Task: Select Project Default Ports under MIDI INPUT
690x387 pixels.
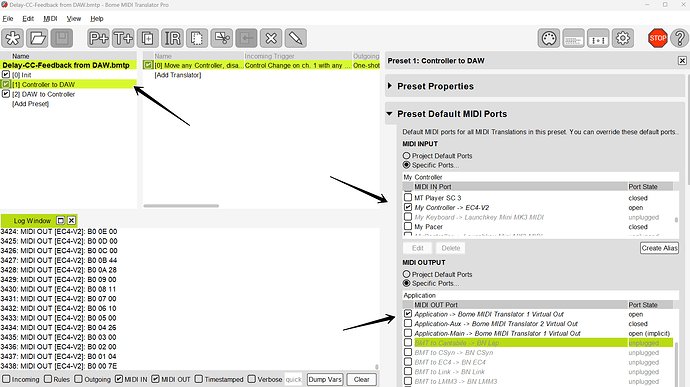Action: tap(406, 156)
